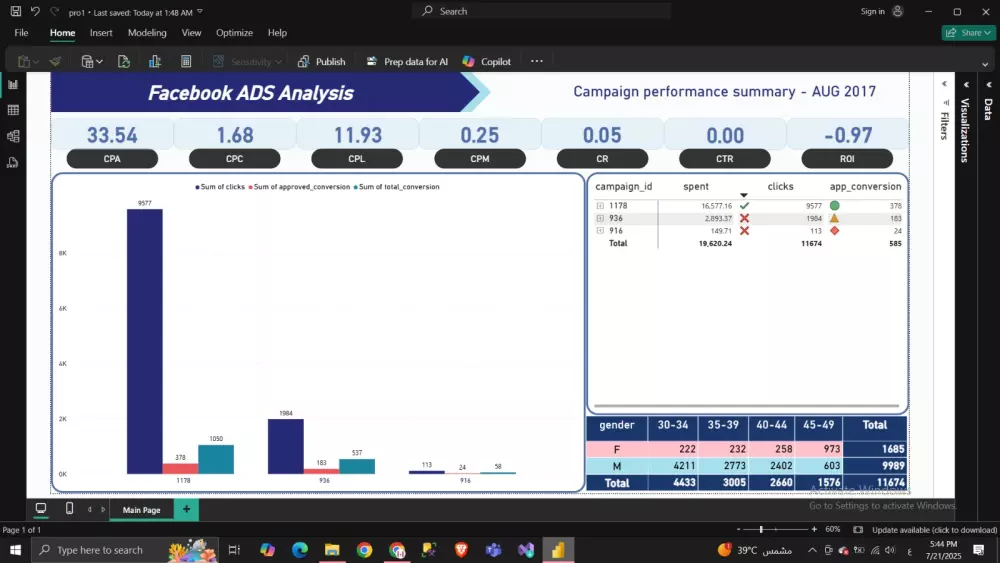Open File Explorer from the taskbar

tap(332, 550)
